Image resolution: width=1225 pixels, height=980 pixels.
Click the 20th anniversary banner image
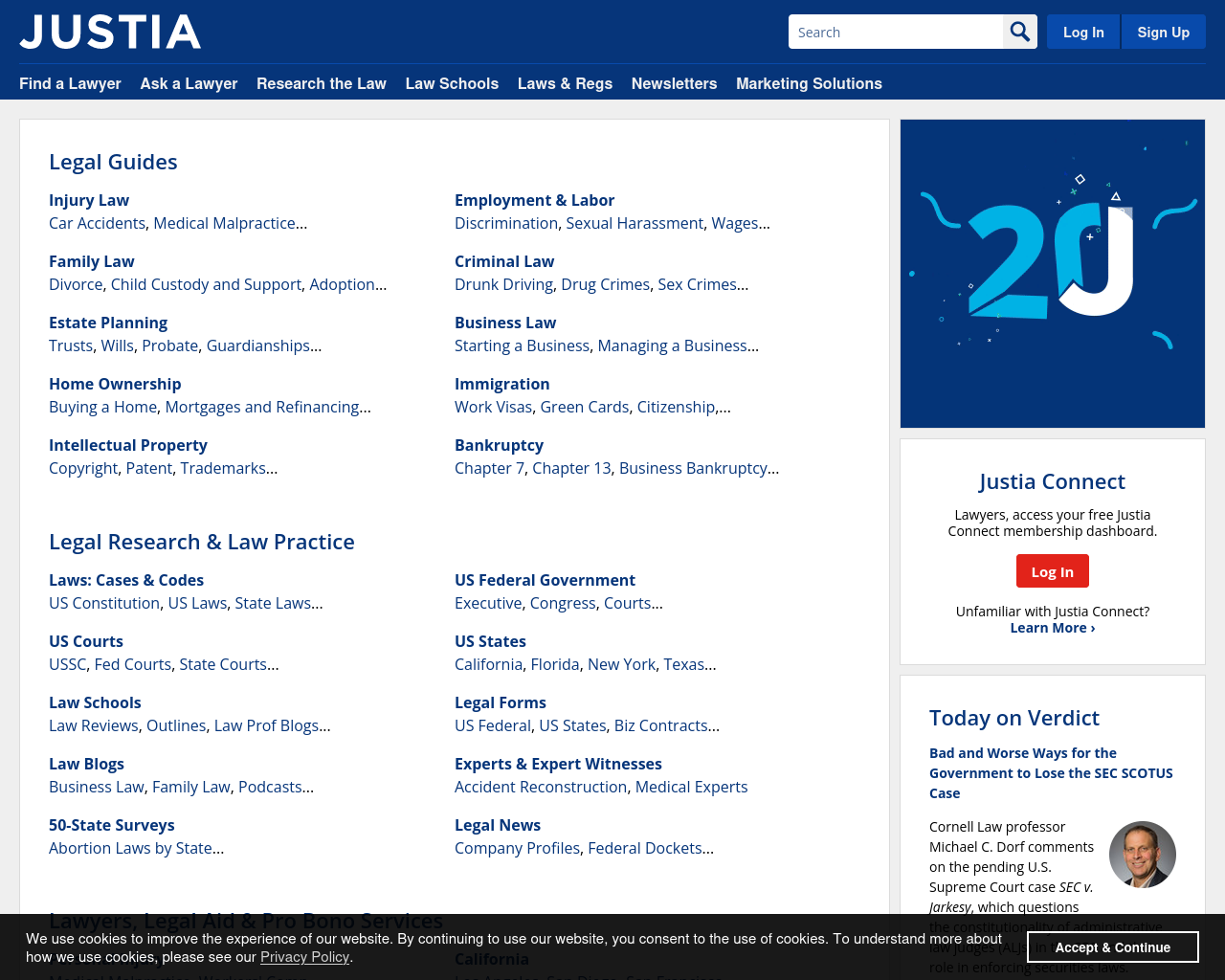[x=1053, y=274]
